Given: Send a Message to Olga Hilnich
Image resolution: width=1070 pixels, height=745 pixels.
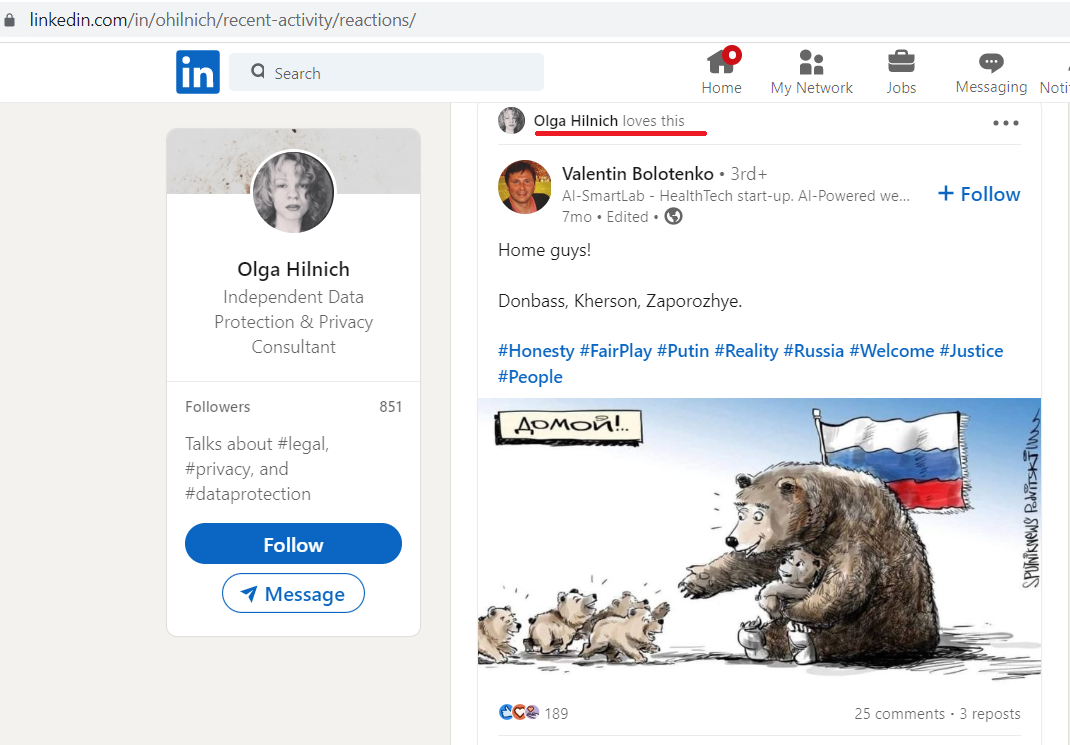Looking at the screenshot, I should coord(293,594).
